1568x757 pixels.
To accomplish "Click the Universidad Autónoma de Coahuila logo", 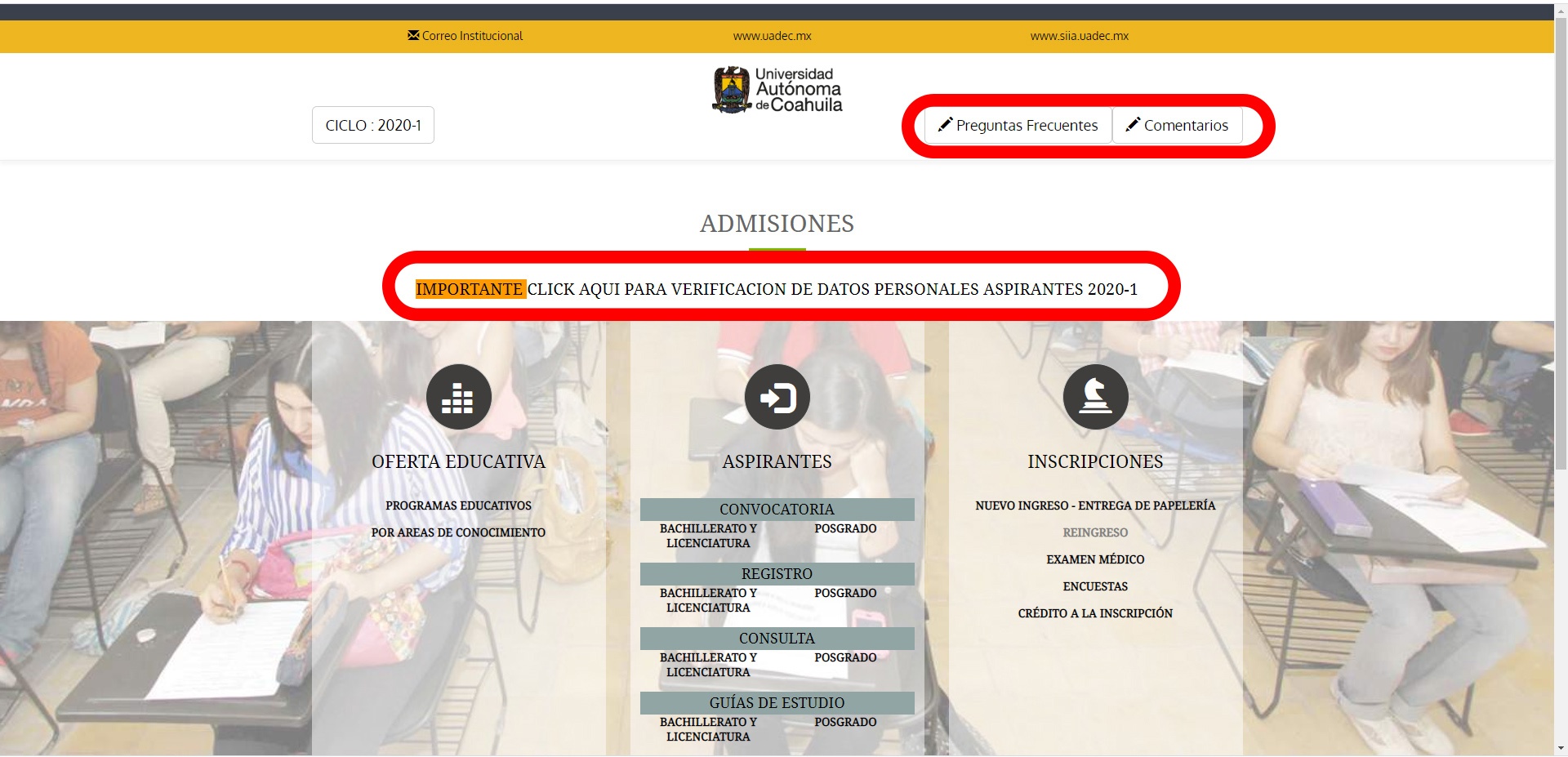I will [x=777, y=90].
